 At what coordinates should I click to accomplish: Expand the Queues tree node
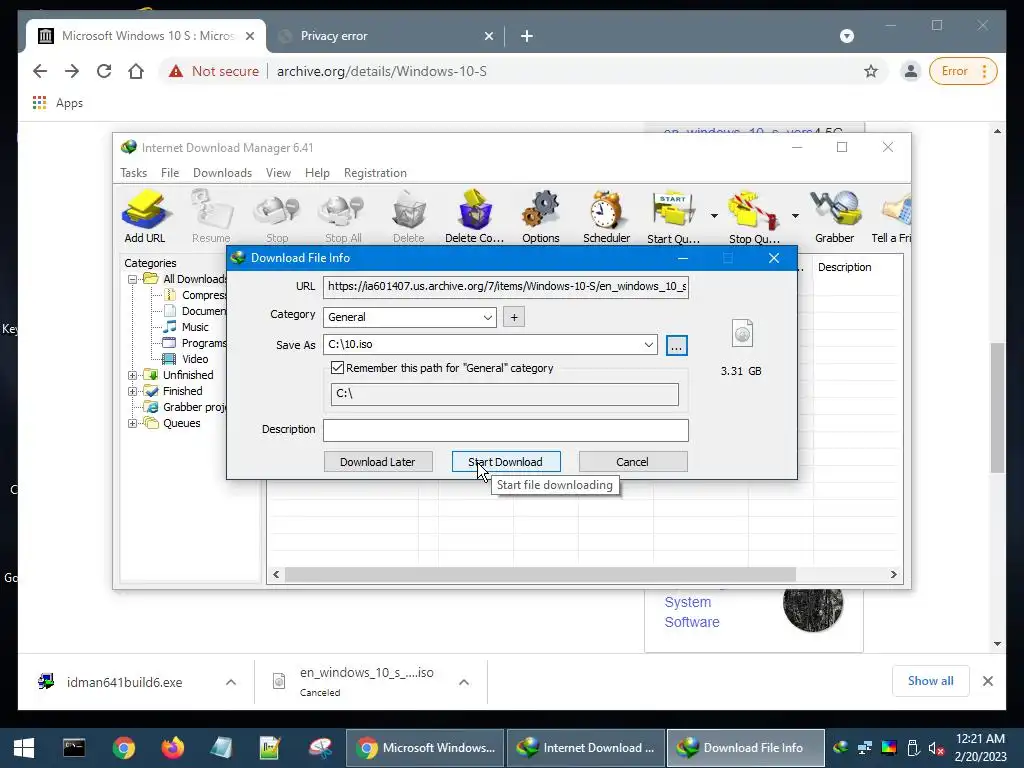click(x=133, y=423)
